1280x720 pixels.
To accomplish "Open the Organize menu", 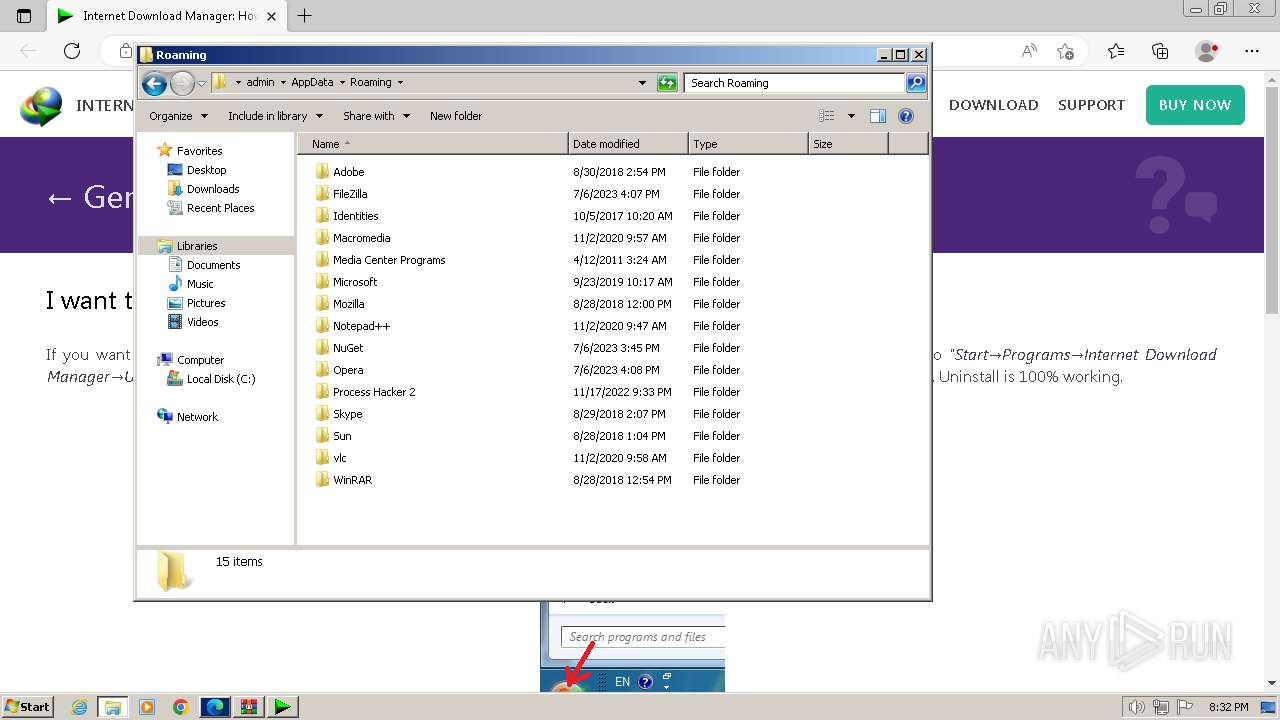I will point(178,116).
